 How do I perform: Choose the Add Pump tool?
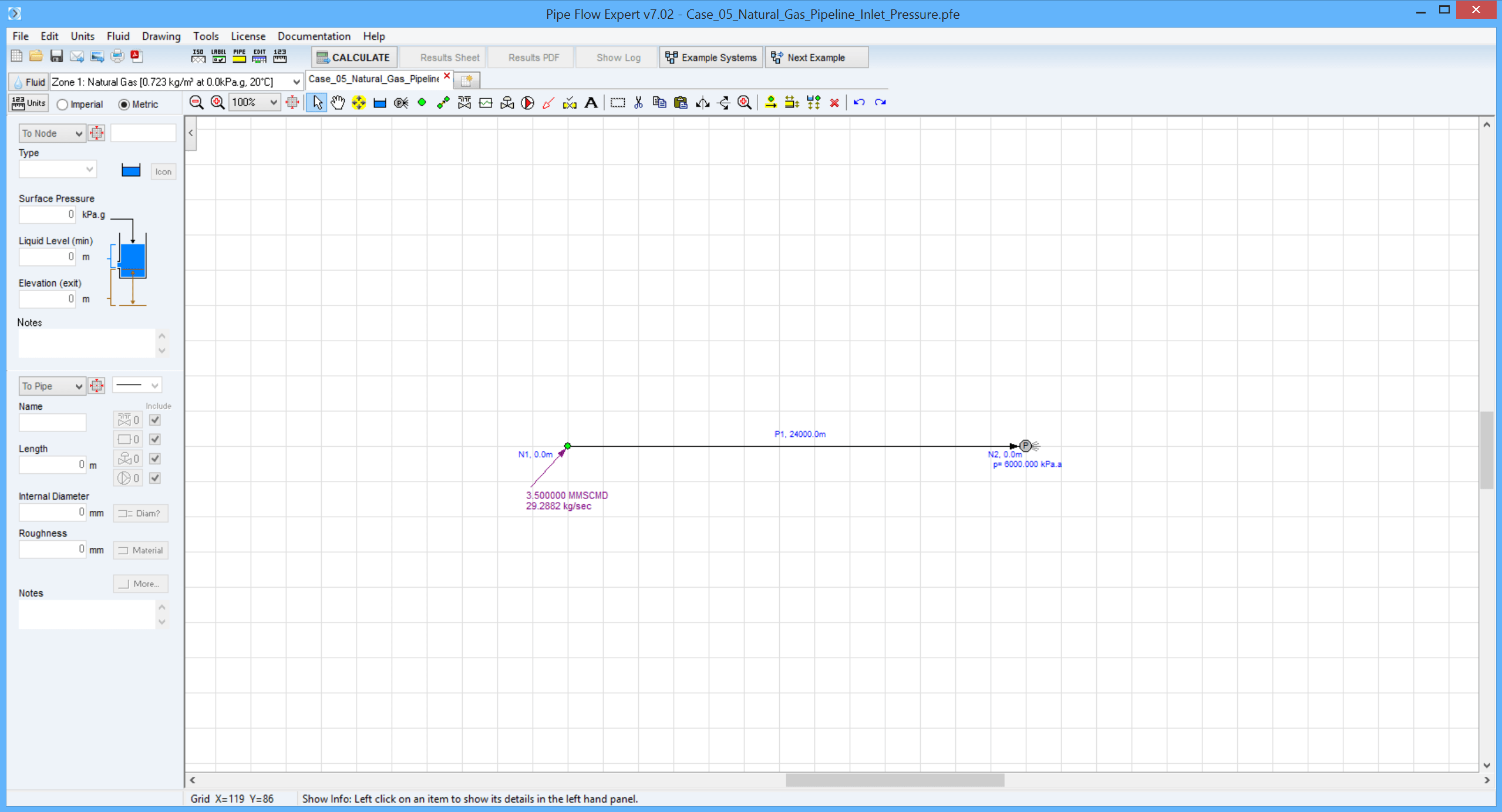[x=528, y=103]
